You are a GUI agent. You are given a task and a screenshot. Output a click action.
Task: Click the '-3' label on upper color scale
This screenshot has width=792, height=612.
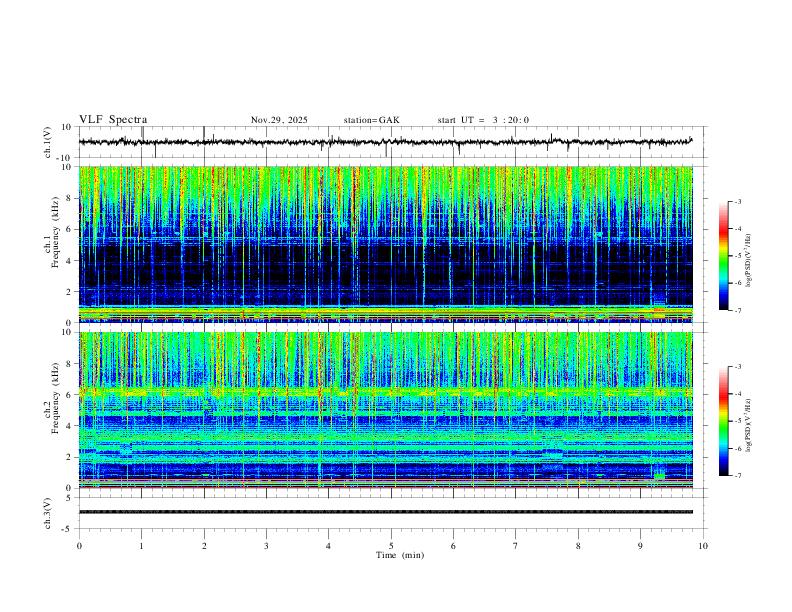pos(737,201)
